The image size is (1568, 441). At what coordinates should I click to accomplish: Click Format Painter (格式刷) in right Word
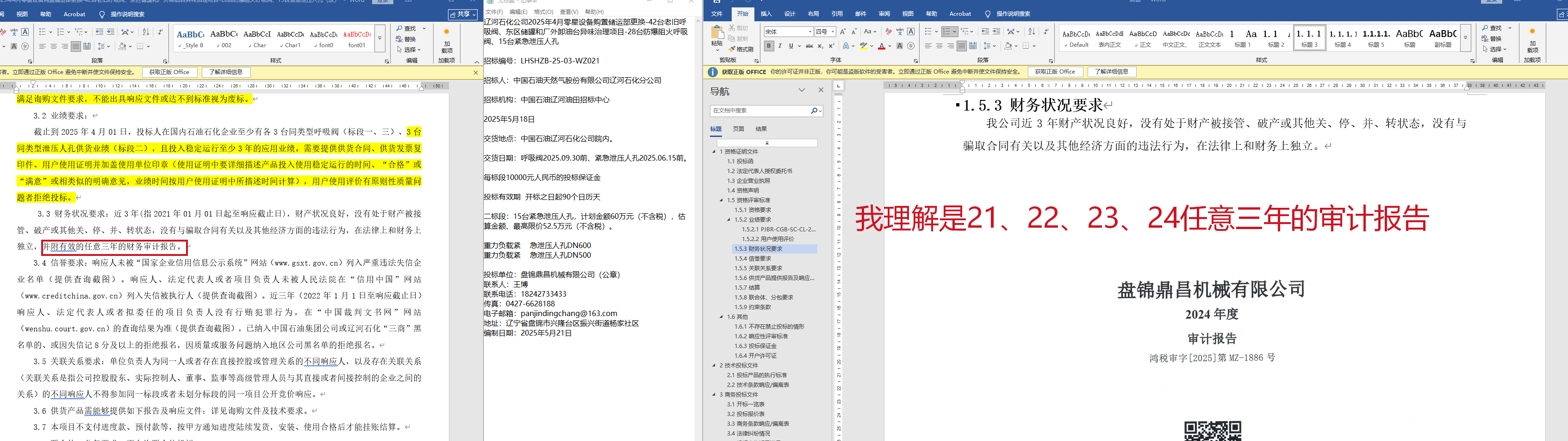[x=741, y=49]
